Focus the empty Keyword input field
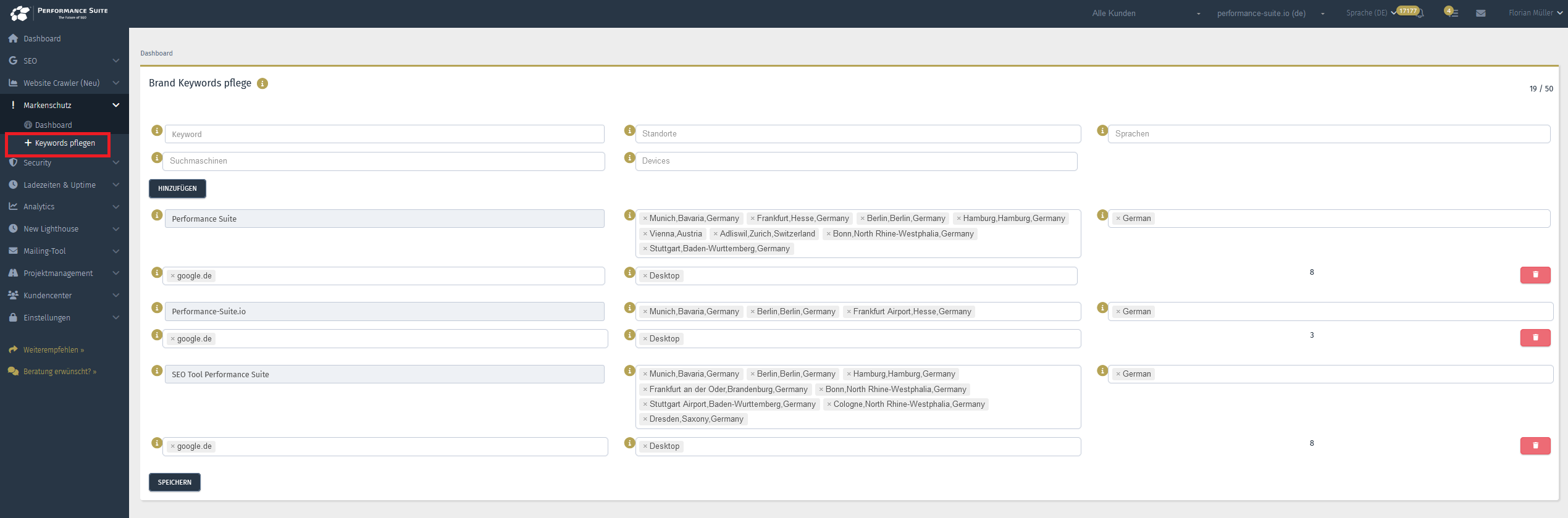This screenshot has width=1568, height=518. click(384, 135)
